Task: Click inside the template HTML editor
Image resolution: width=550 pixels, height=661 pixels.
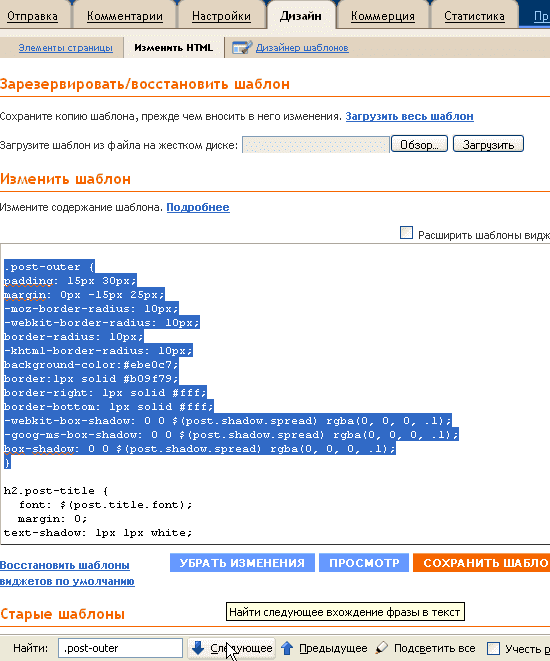Action: tap(275, 394)
